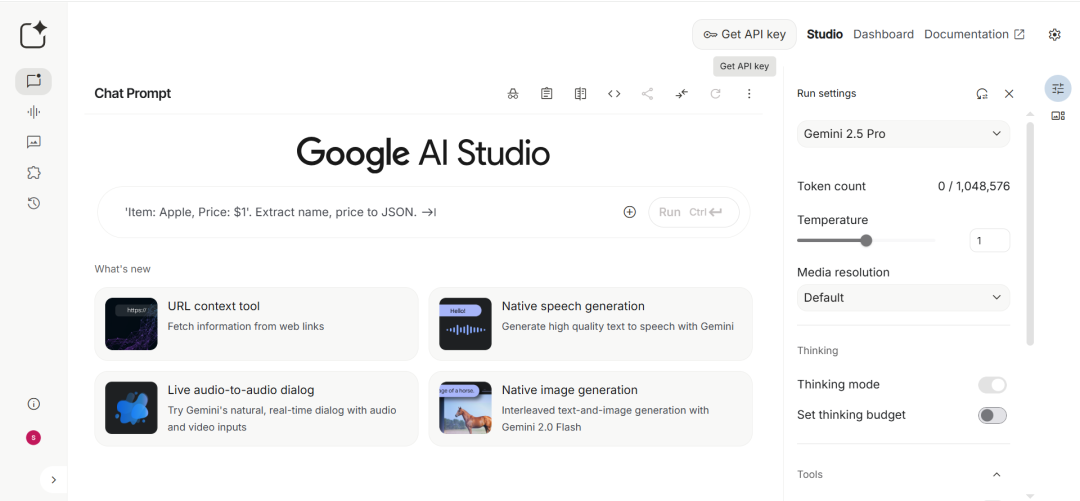The width and height of the screenshot is (1080, 501).
Task: Close the Run settings panel
Action: (x=1009, y=94)
